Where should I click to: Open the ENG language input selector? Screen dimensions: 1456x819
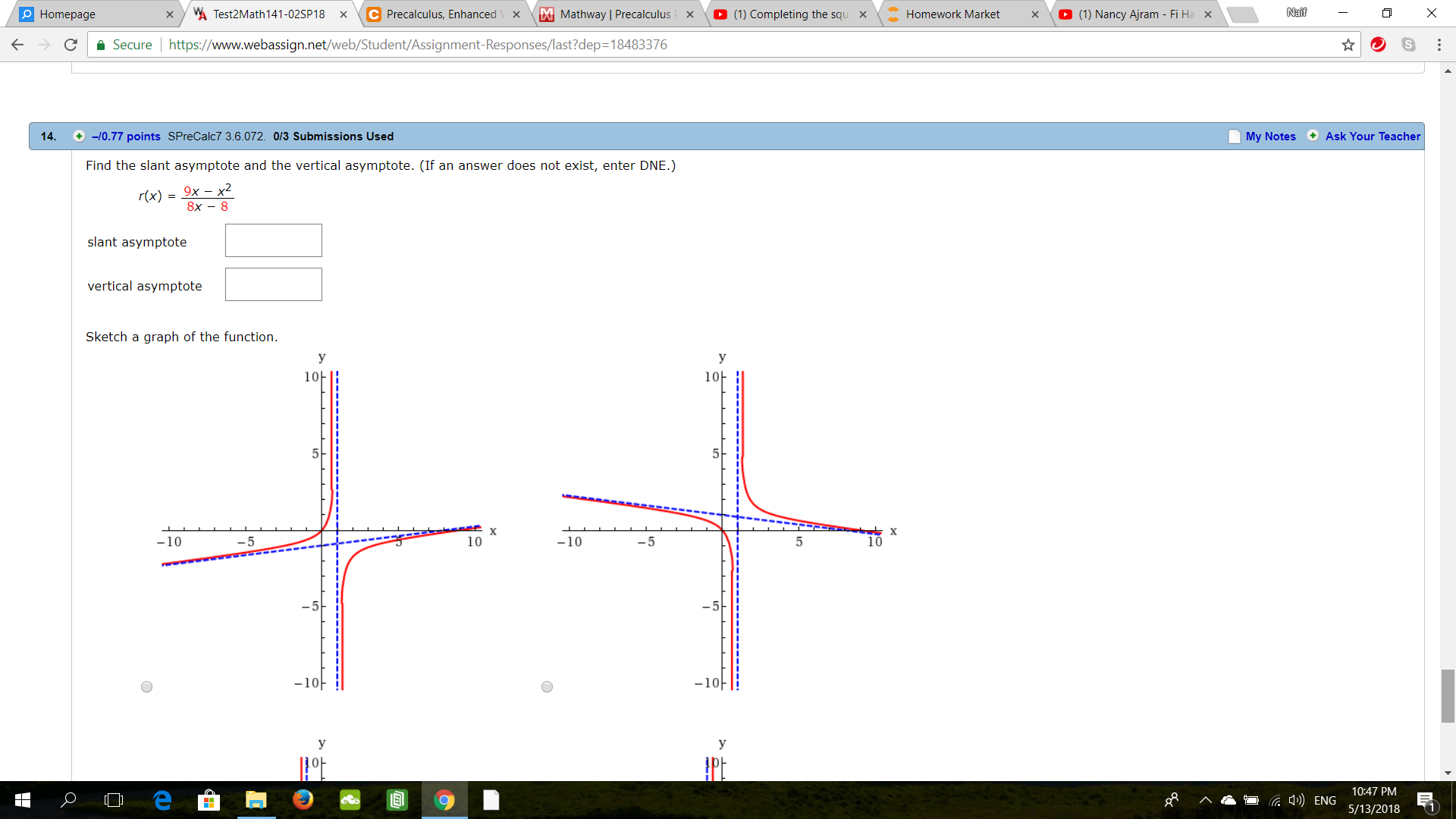(1325, 801)
